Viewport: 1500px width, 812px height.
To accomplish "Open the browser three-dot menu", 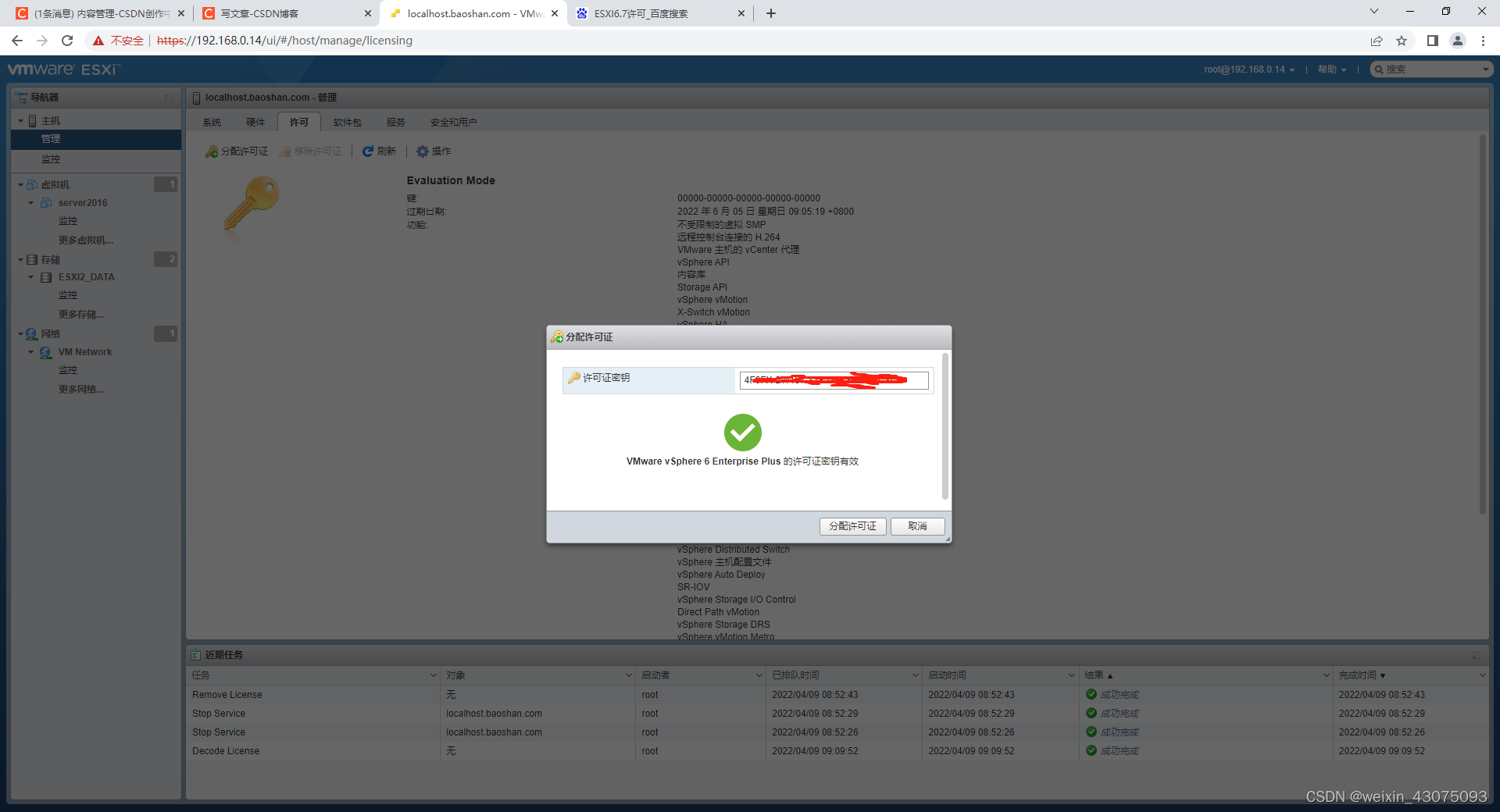I will (1483, 41).
